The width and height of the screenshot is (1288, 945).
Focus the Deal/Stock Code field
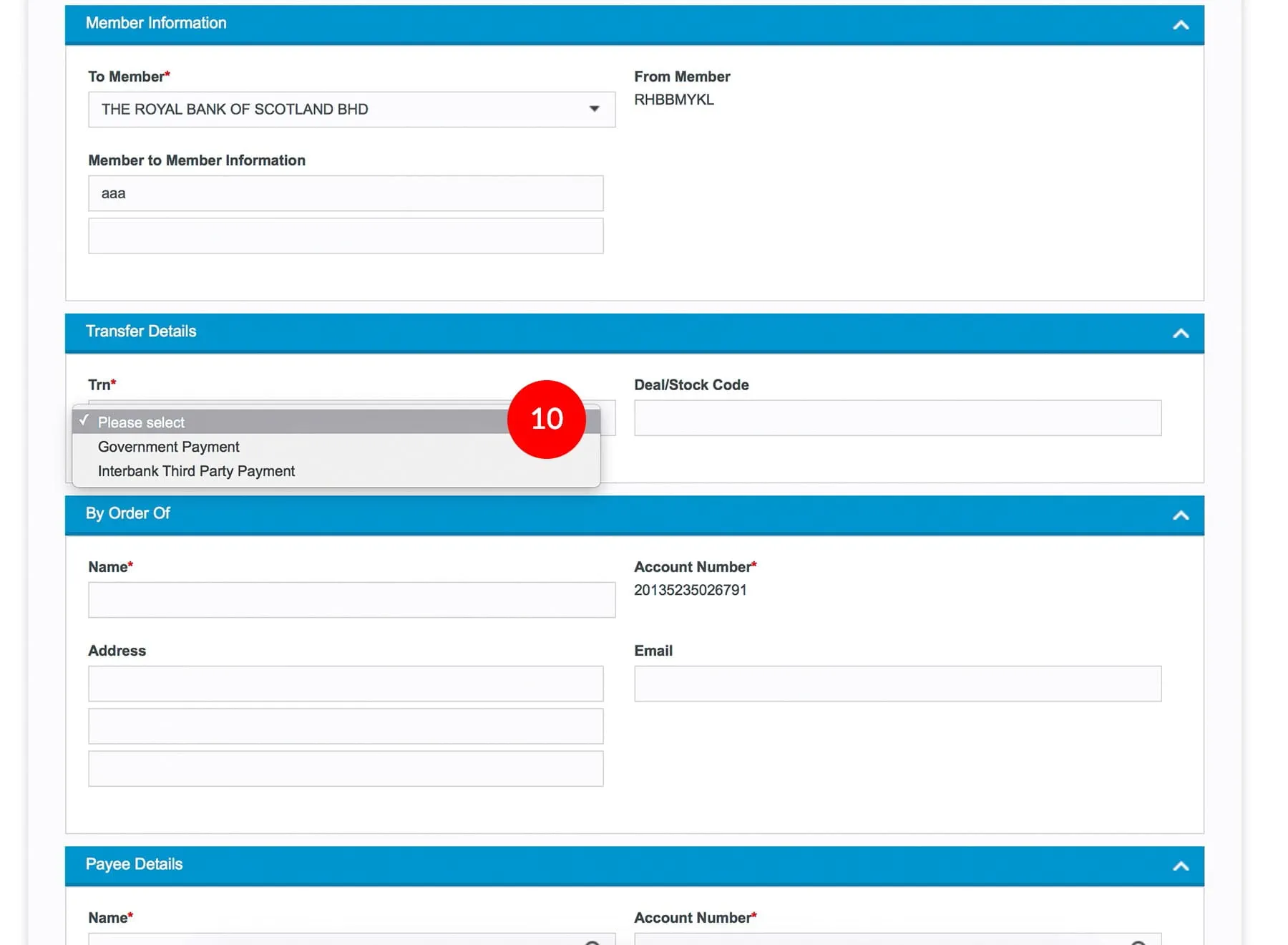(x=897, y=418)
